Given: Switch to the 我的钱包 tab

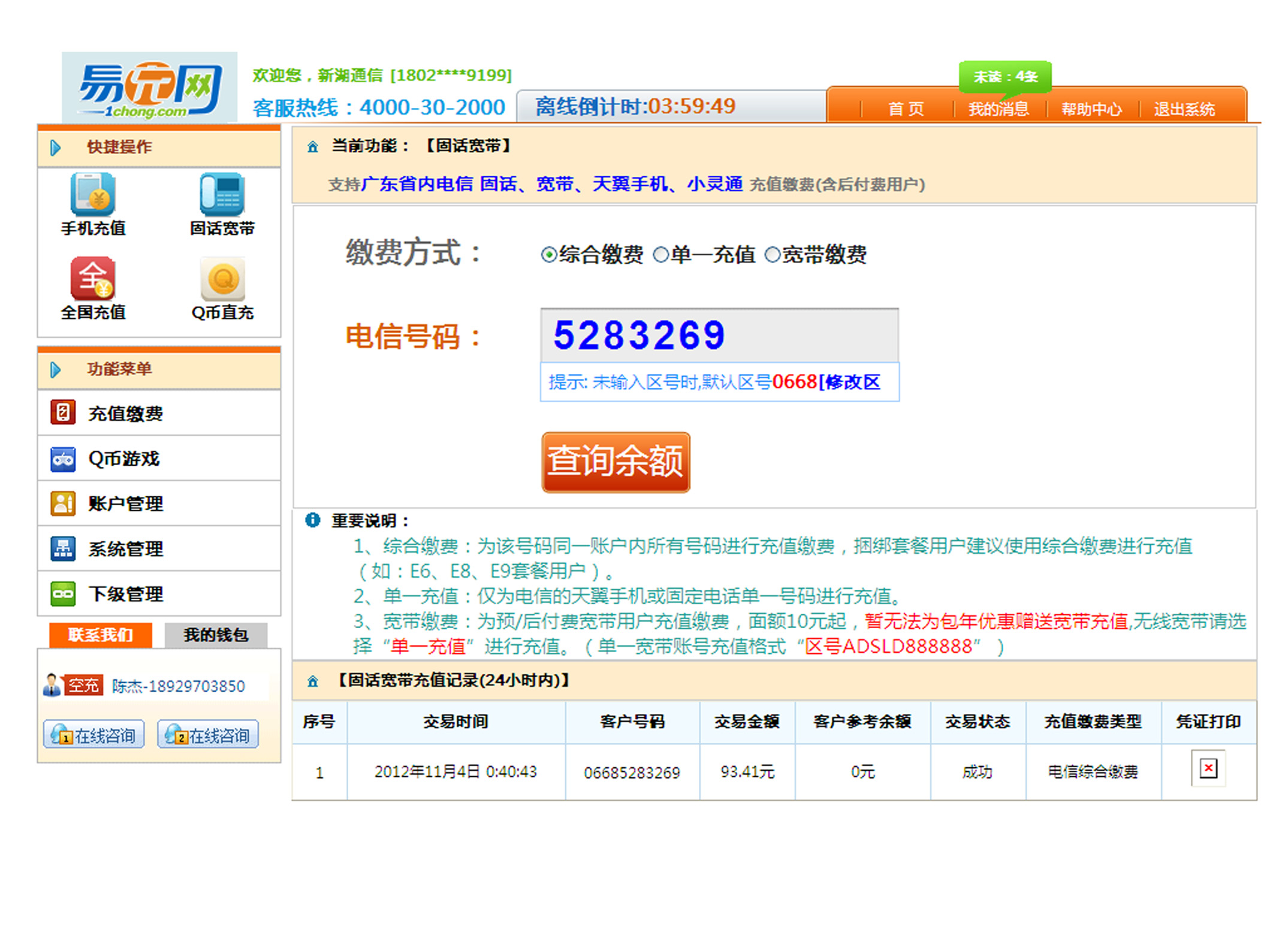Looking at the screenshot, I should (x=216, y=635).
